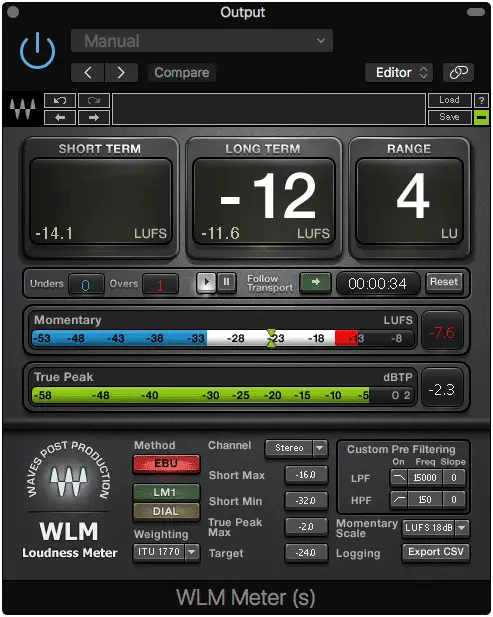Toggle Follow Transport green arrow button

coord(315,283)
